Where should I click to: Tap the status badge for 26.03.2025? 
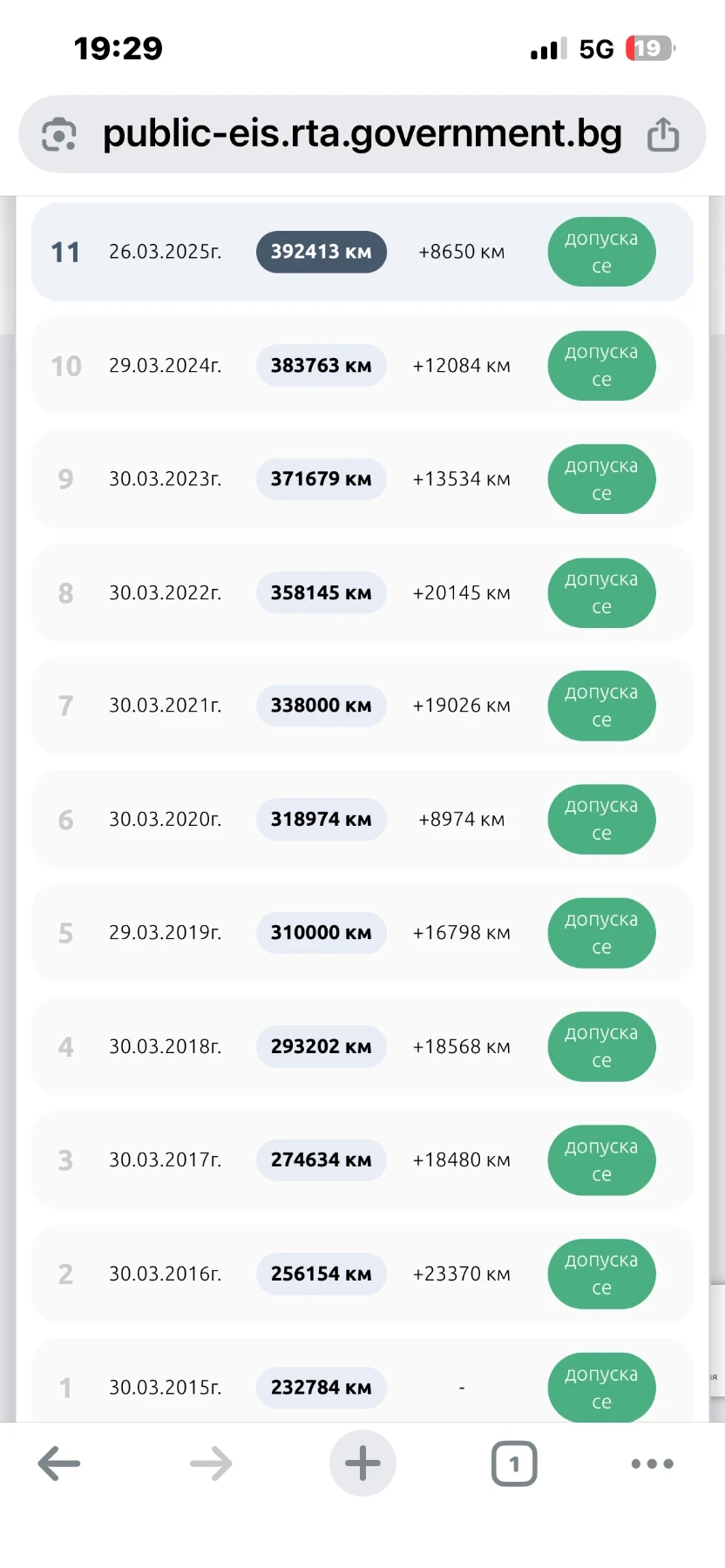coord(601,252)
